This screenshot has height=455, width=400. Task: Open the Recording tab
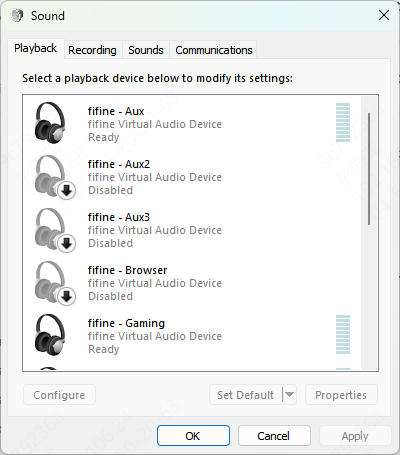pyautogui.click(x=92, y=50)
